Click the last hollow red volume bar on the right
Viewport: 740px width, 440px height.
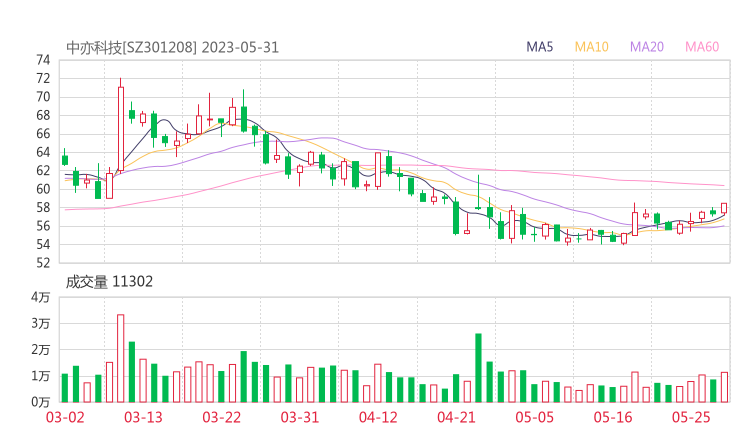point(724,387)
